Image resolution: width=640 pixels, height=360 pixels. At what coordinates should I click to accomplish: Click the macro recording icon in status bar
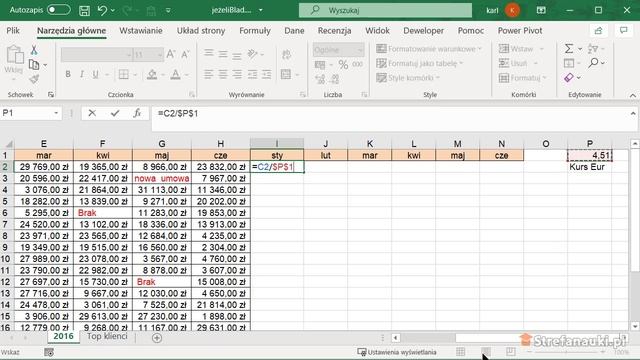coord(49,352)
